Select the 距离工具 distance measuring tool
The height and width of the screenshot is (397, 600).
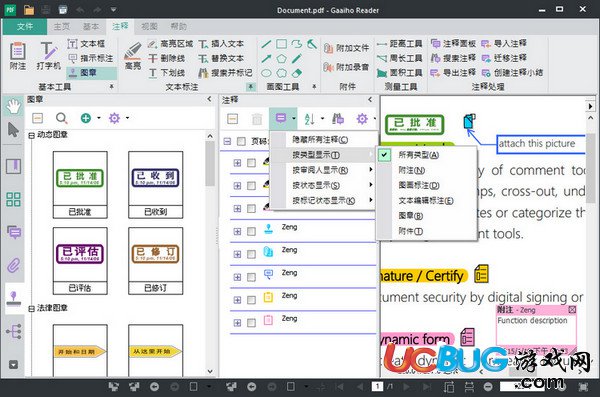point(399,44)
